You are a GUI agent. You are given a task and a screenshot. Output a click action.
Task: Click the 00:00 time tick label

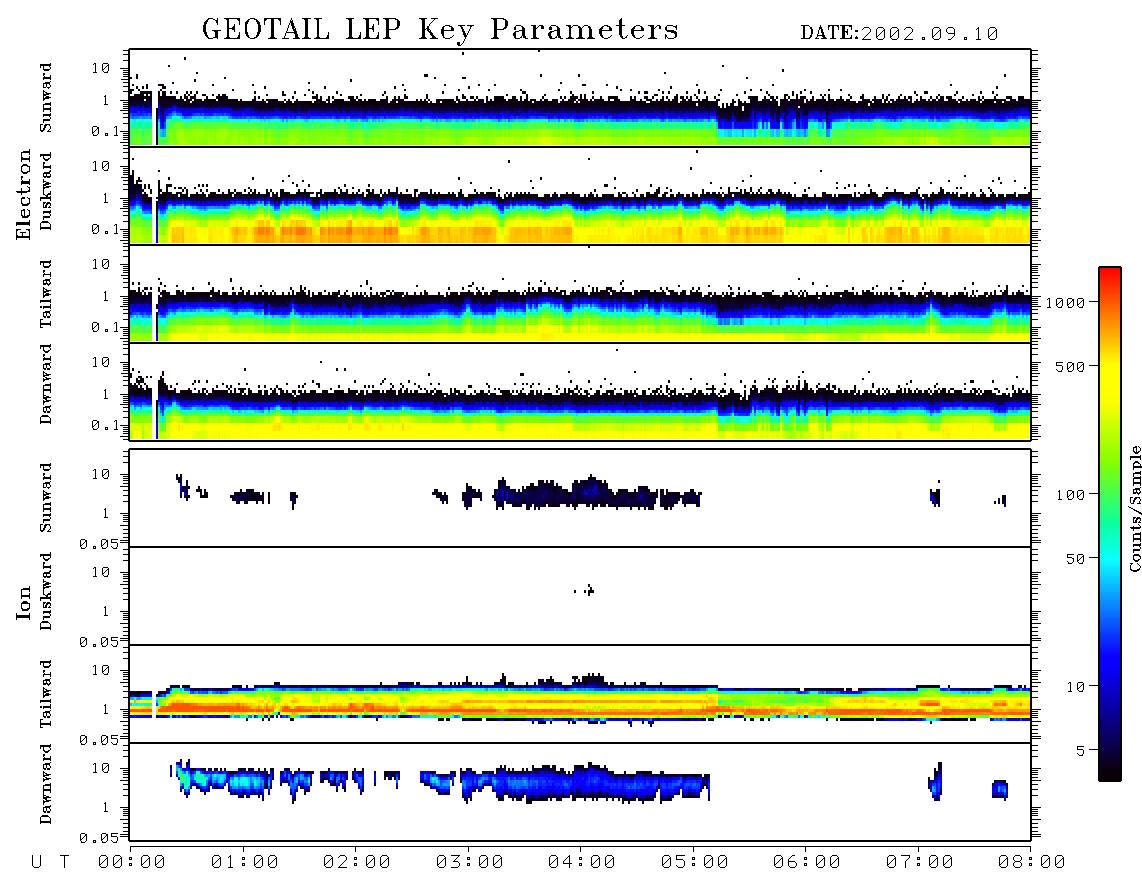coord(131,862)
